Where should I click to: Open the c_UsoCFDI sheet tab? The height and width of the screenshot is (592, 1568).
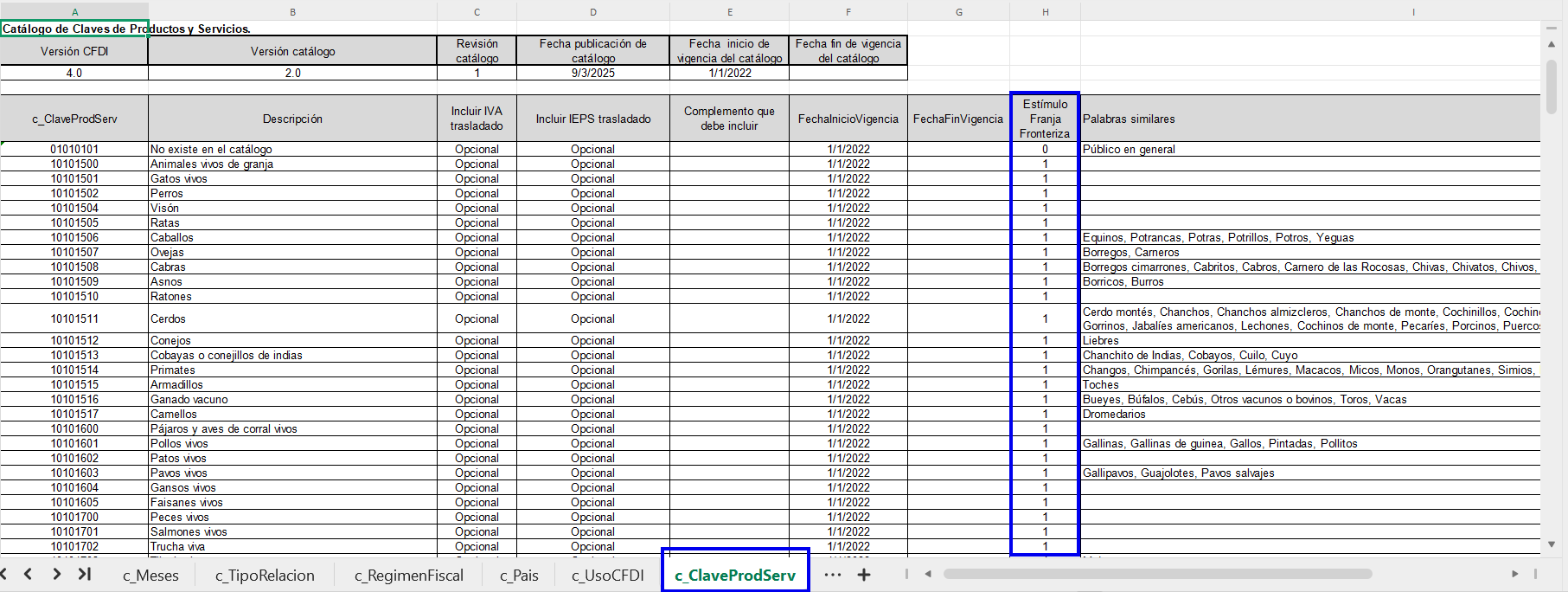pos(607,576)
